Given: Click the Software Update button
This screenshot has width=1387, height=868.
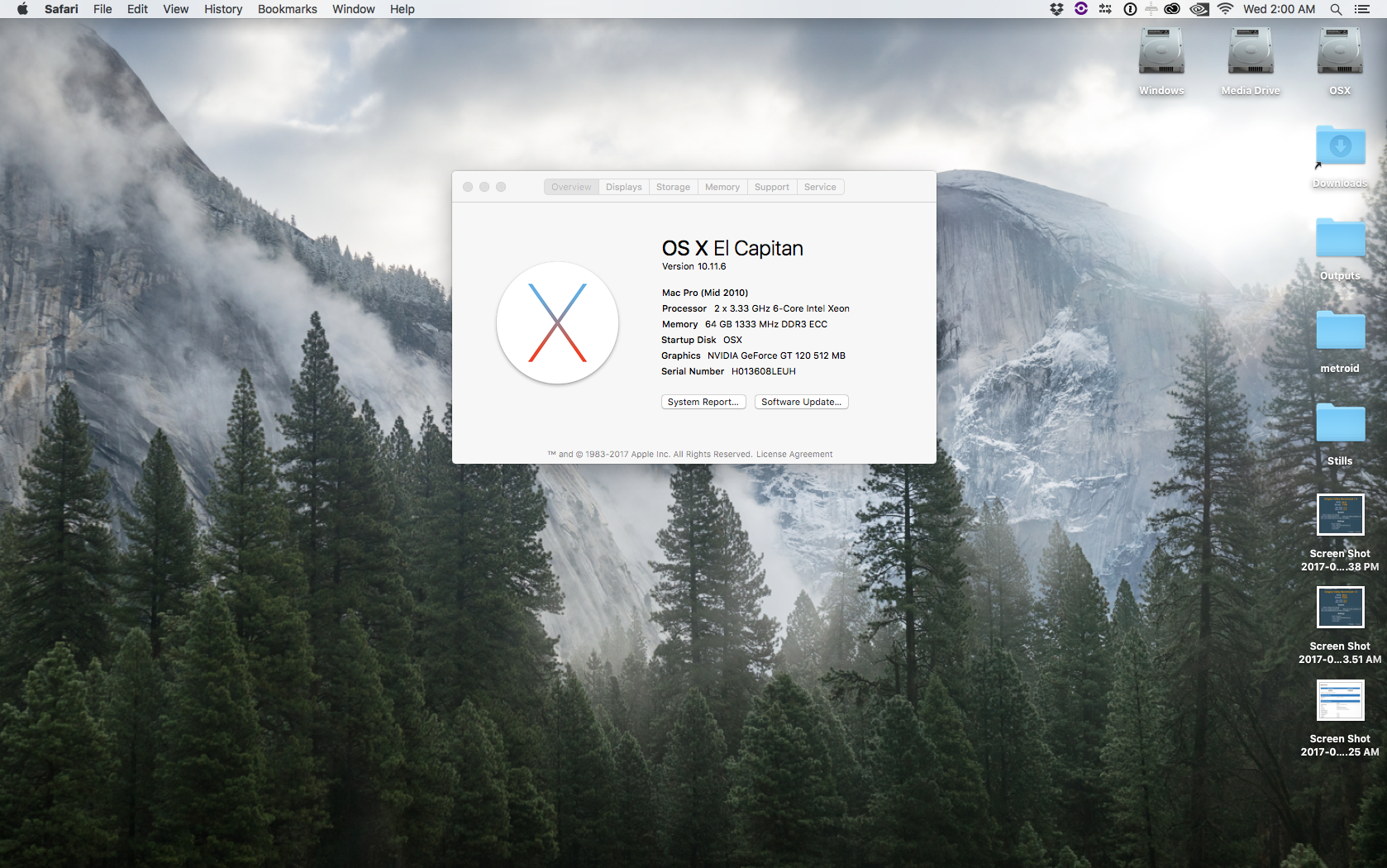Looking at the screenshot, I should click(x=801, y=402).
